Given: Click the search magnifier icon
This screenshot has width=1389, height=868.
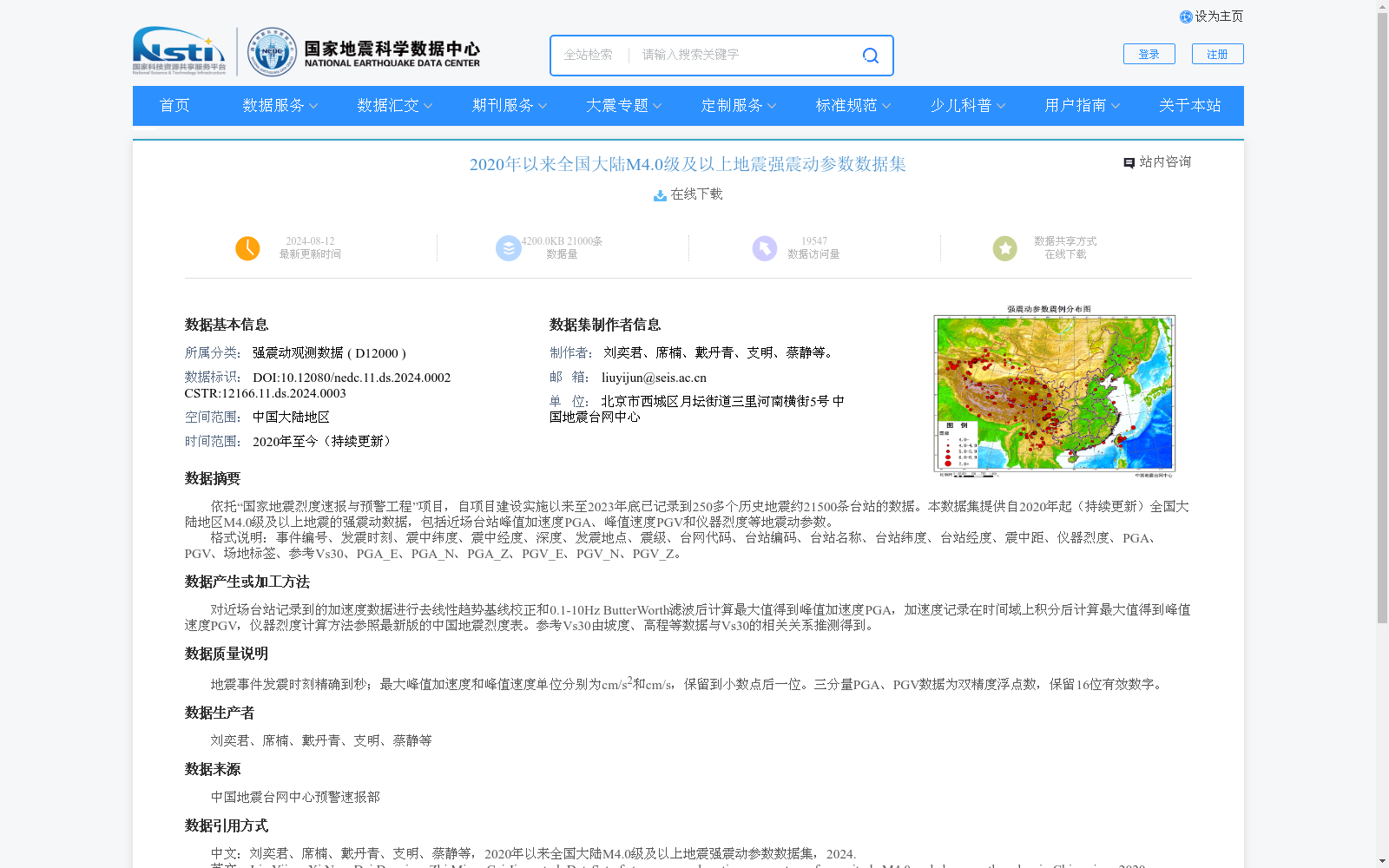Looking at the screenshot, I should pos(870,56).
